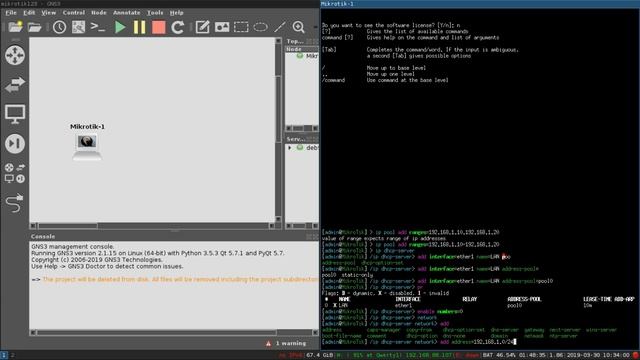Open the Edit menu

pyautogui.click(x=29, y=13)
